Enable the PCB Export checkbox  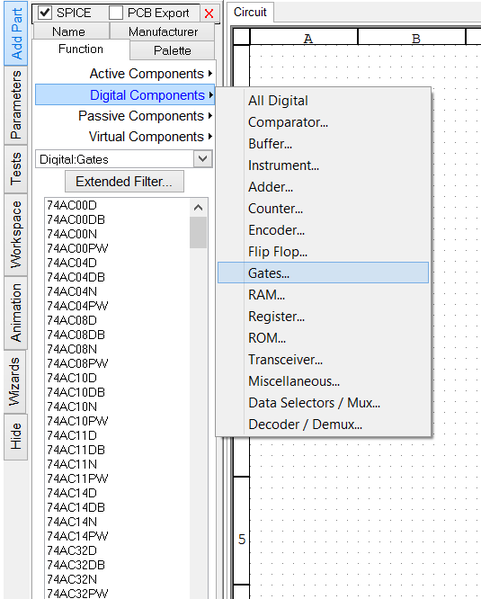[116, 13]
